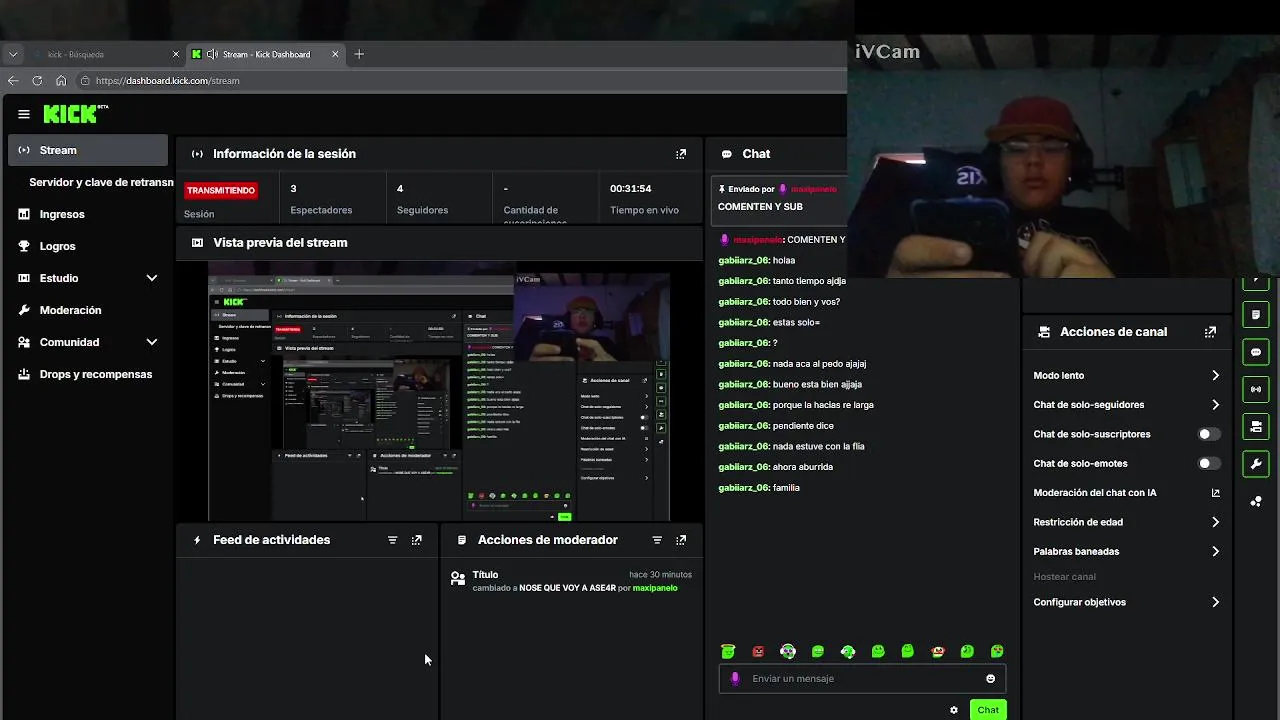
Task: Open the filter on Feed de actividades
Action: 392,540
